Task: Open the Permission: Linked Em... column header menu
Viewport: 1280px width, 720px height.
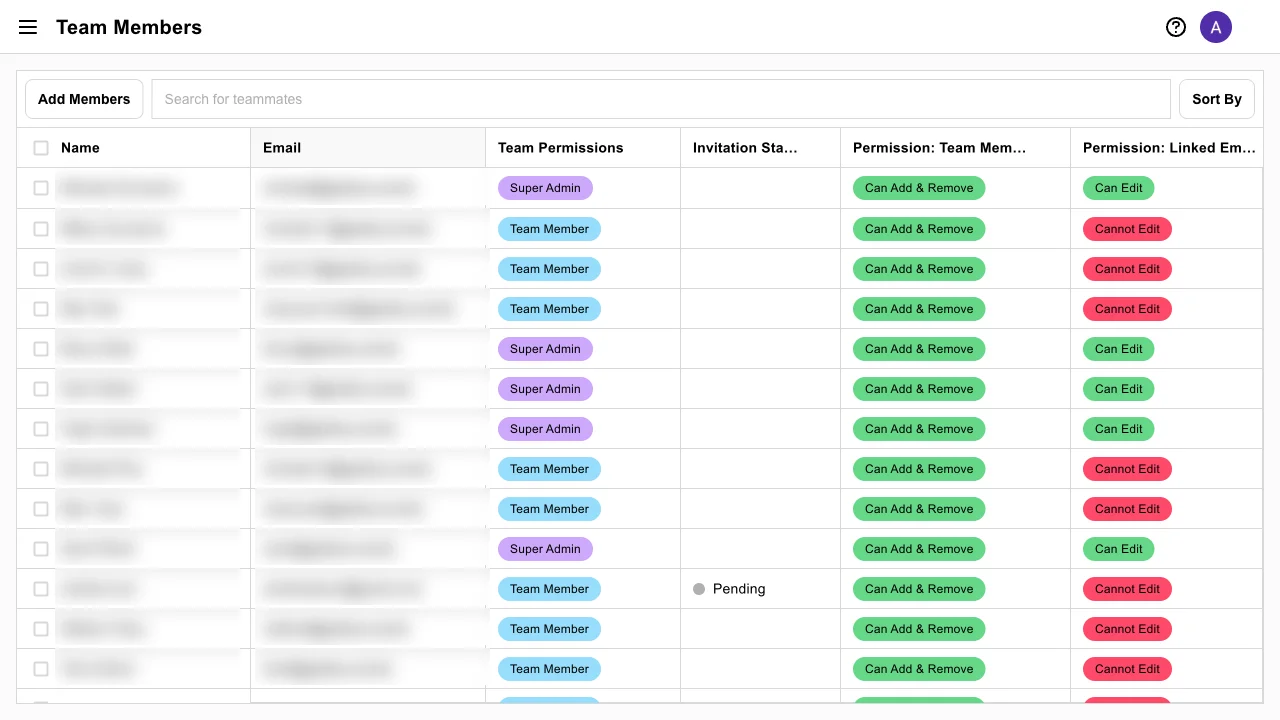Action: tap(1169, 147)
